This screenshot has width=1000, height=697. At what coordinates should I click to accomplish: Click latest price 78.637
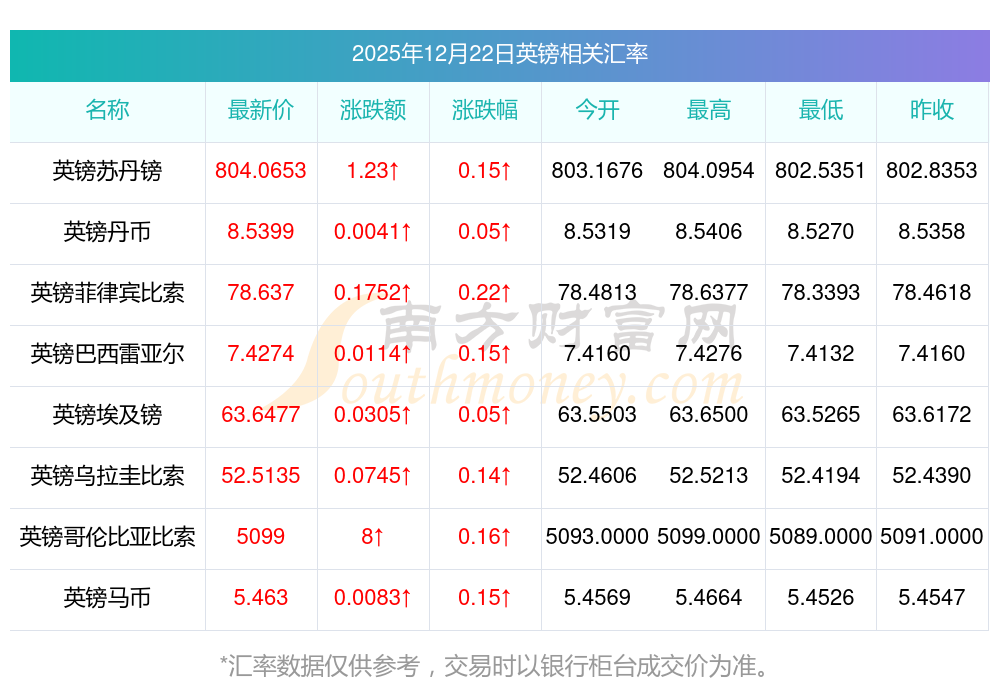point(260,293)
